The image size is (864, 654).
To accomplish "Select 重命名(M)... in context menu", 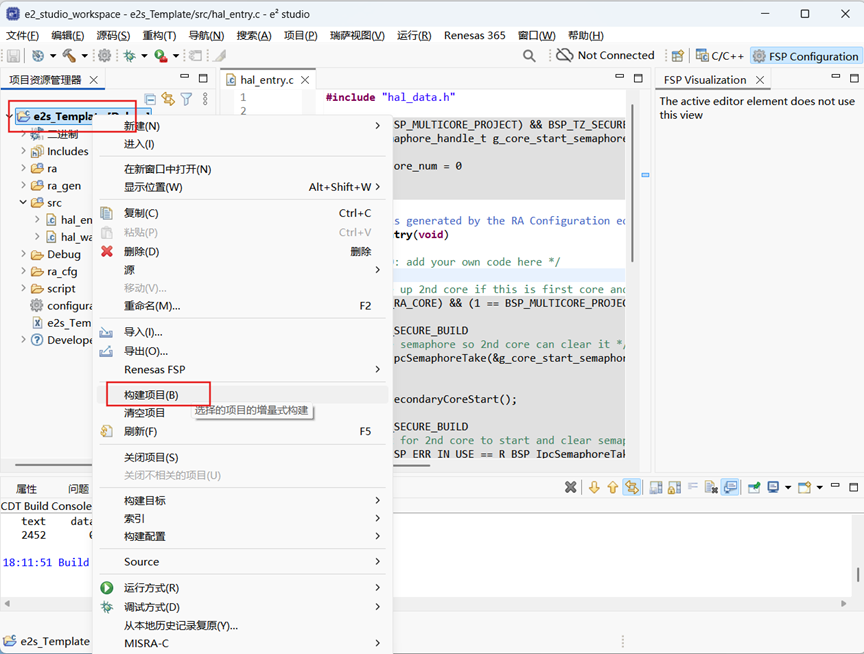I will point(243,306).
